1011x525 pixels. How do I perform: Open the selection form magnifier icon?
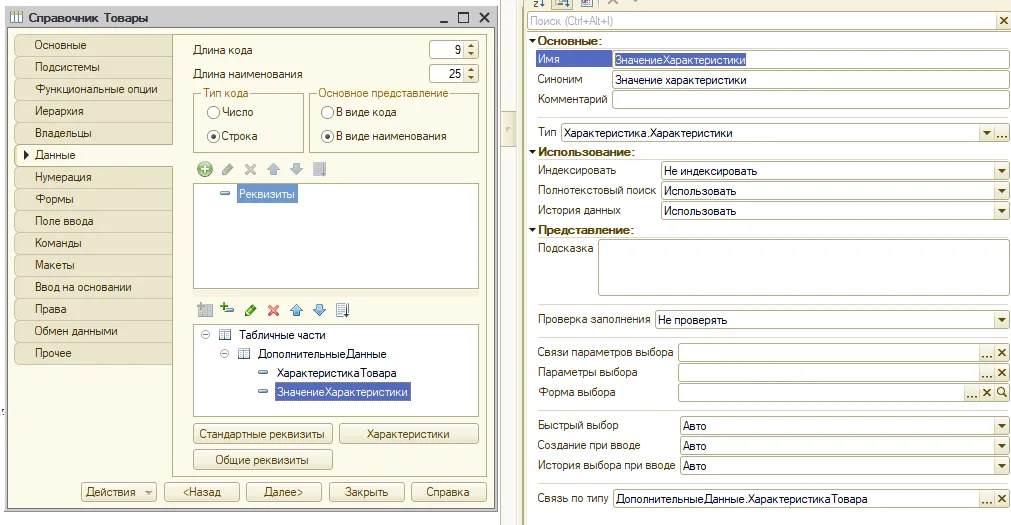tap(1002, 393)
